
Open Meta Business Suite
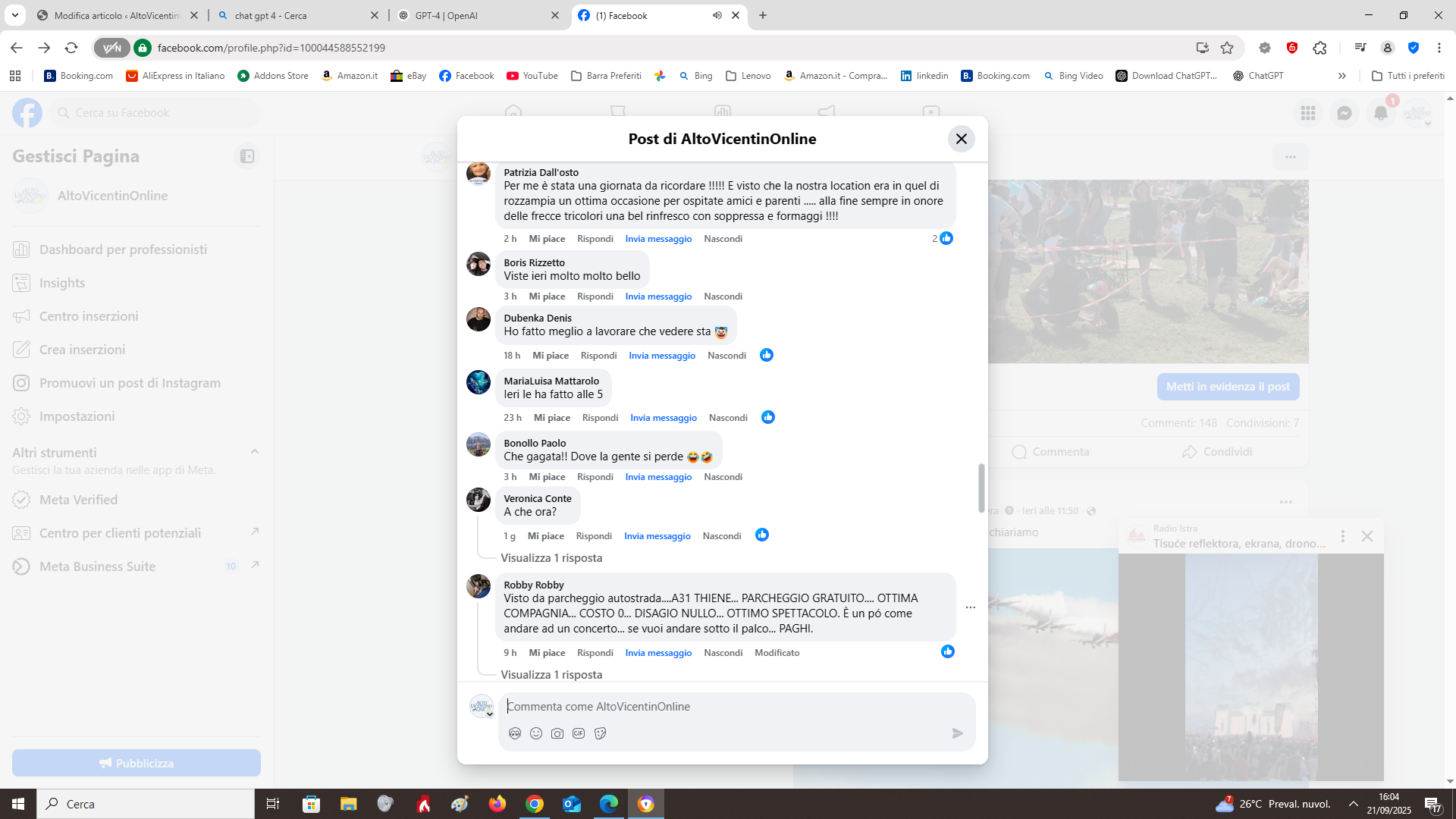[136, 566]
